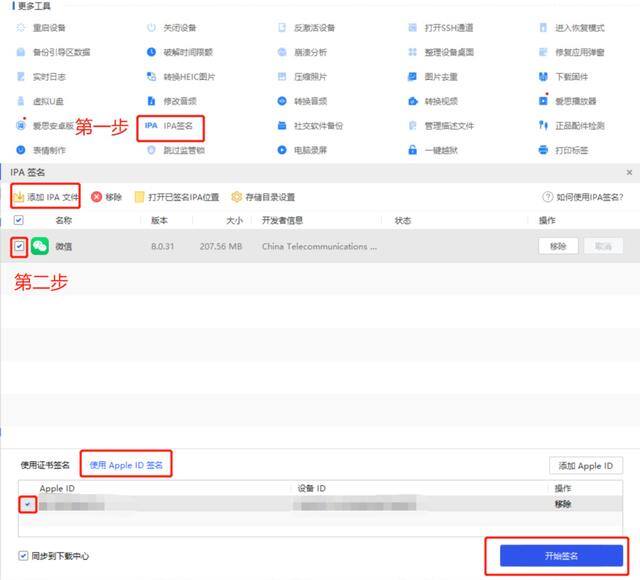The height and width of the screenshot is (580, 640).
Task: Click the 开始签名 button
Action: pyautogui.click(x=561, y=556)
